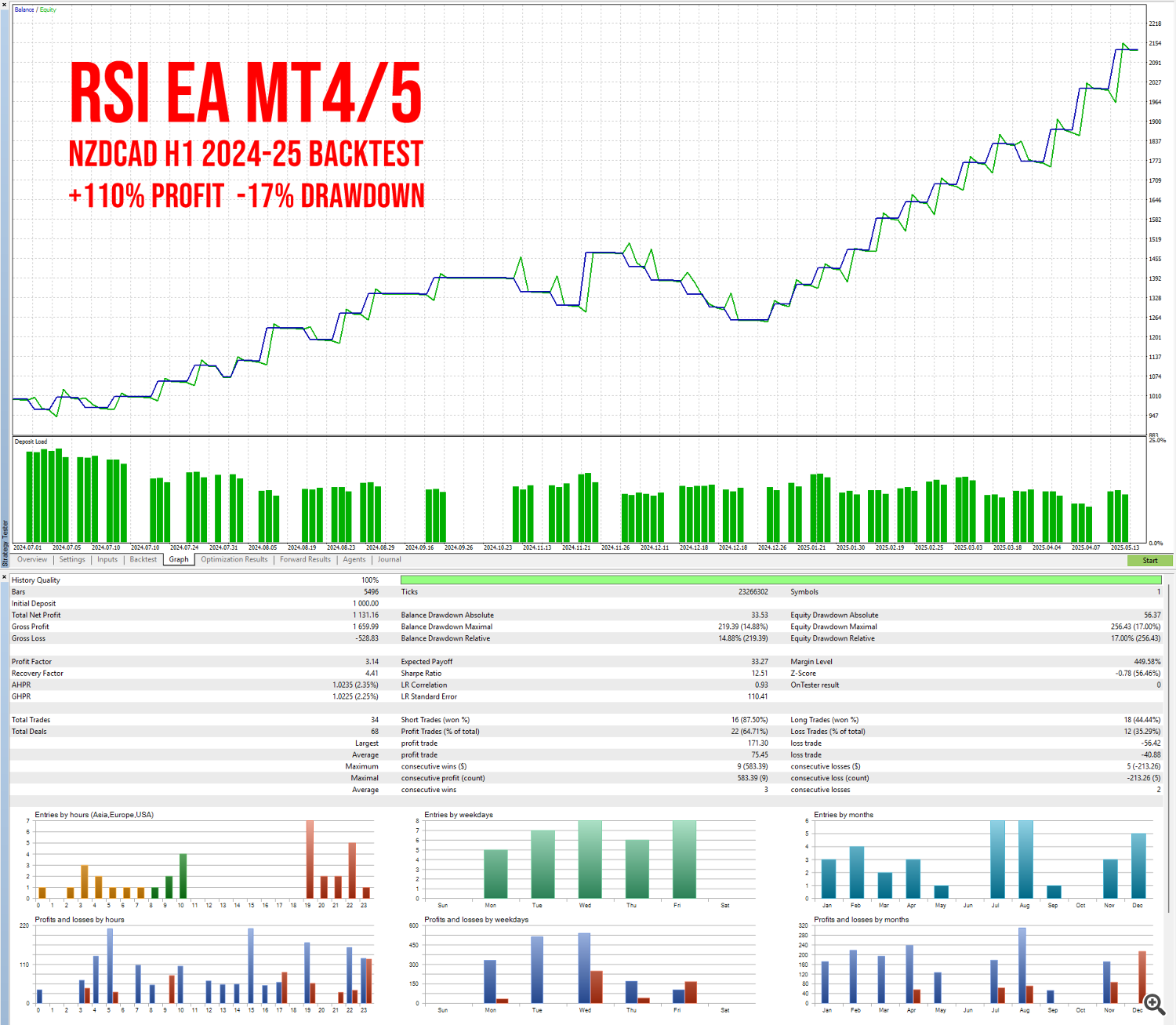Select the GHPR value 1.0225 (2.25%)

point(356,696)
